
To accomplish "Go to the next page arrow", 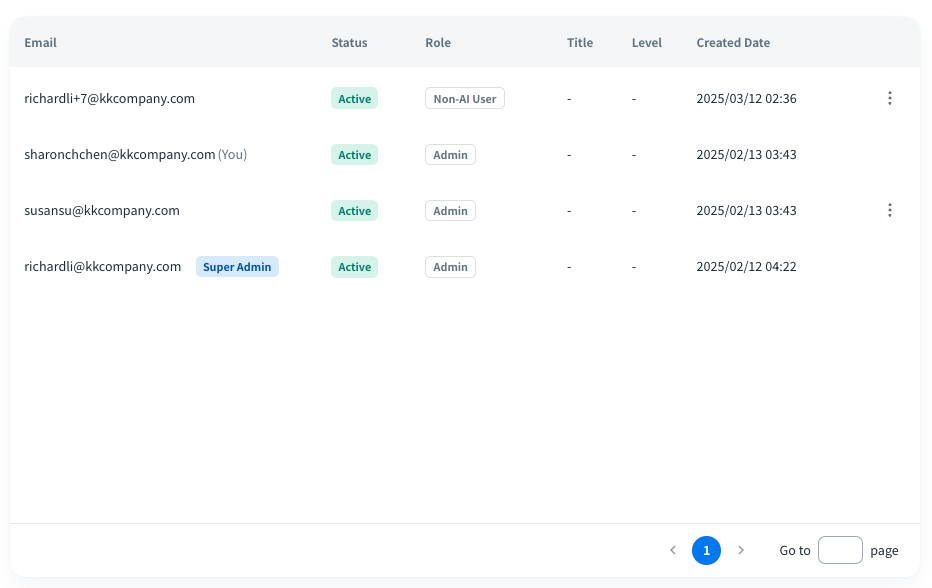I will pyautogui.click(x=741, y=550).
